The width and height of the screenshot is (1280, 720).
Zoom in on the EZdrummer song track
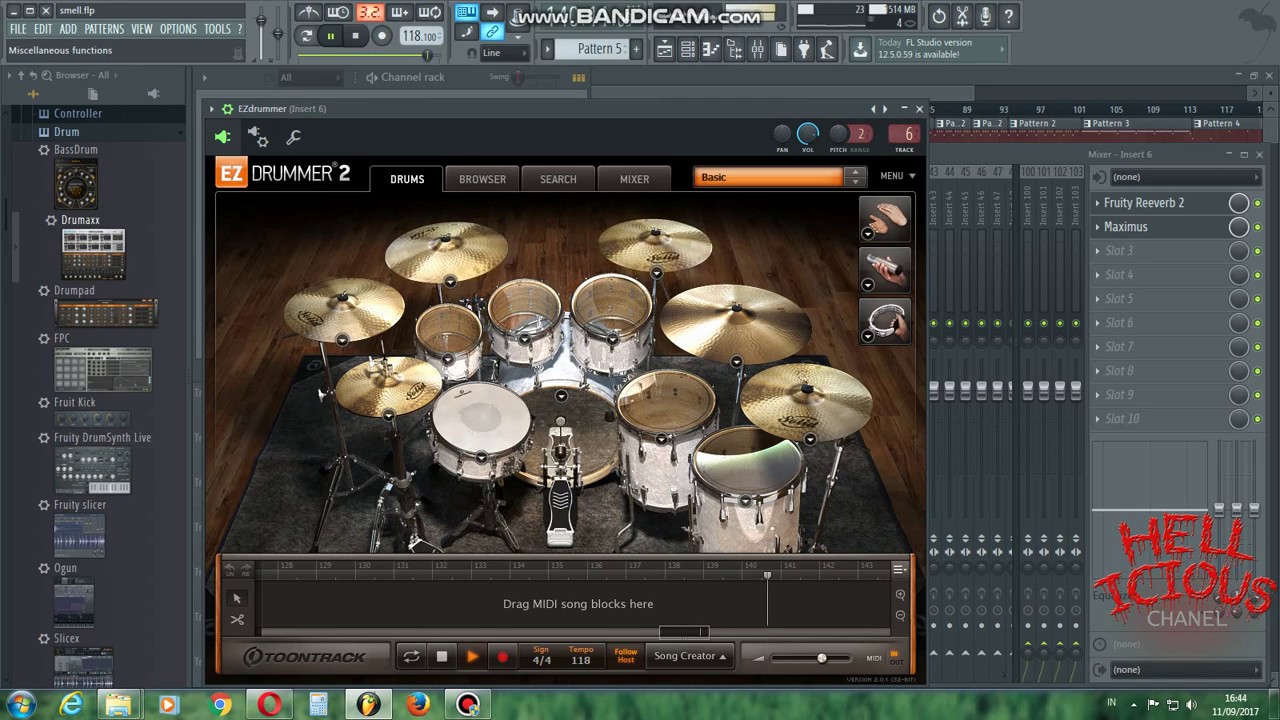click(900, 595)
